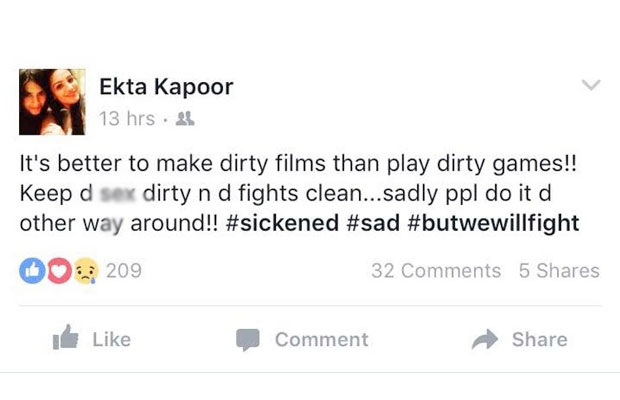Open the #butwewillfight hashtag
The width and height of the screenshot is (620, 400).
492,222
